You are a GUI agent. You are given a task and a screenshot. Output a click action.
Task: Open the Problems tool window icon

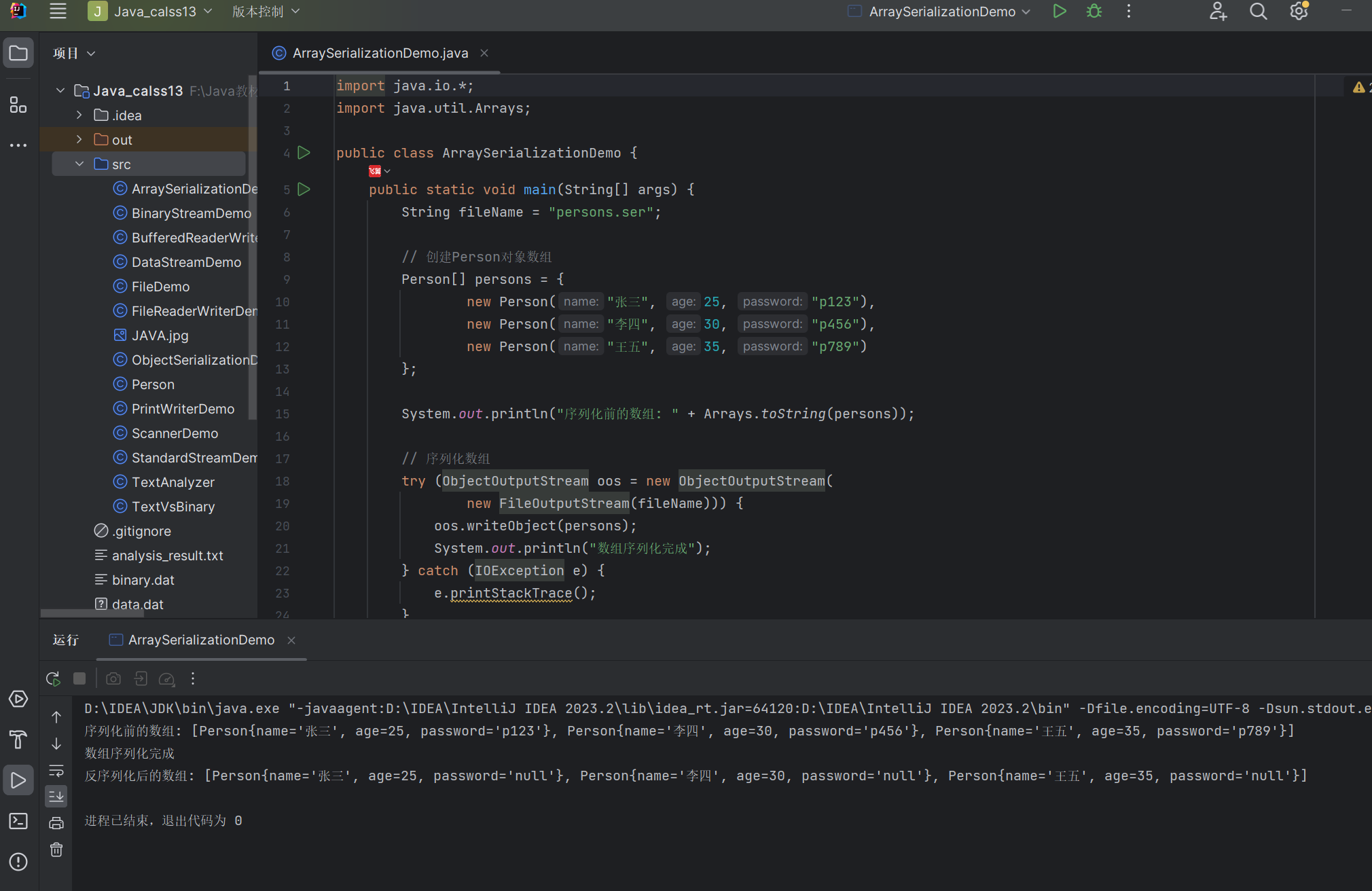(18, 862)
